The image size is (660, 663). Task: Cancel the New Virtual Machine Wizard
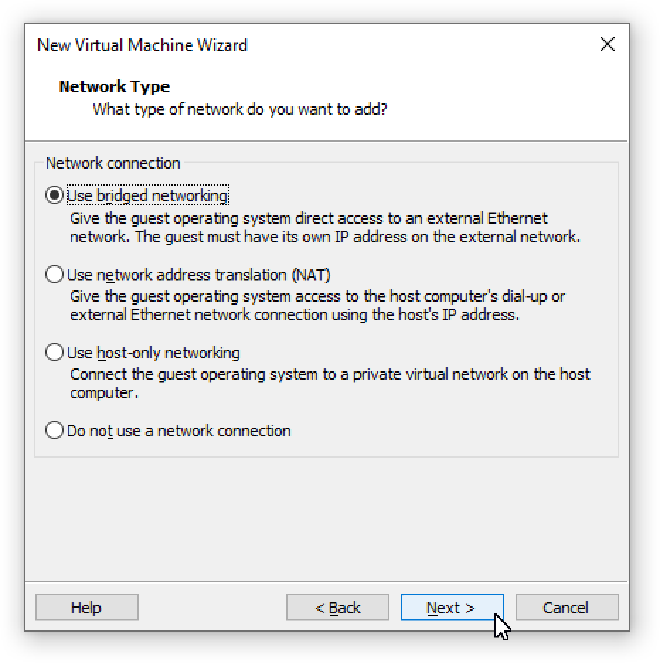566,607
